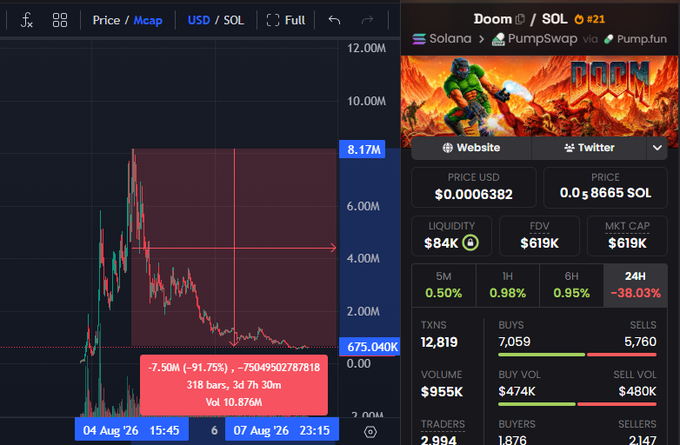The width and height of the screenshot is (680, 445).
Task: Select the 5M timeframe tab
Action: pyautogui.click(x=444, y=285)
